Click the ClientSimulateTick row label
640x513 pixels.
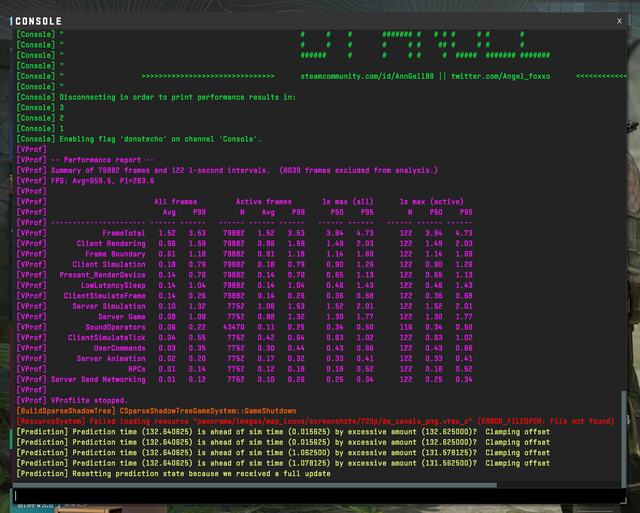pyautogui.click(x=107, y=338)
